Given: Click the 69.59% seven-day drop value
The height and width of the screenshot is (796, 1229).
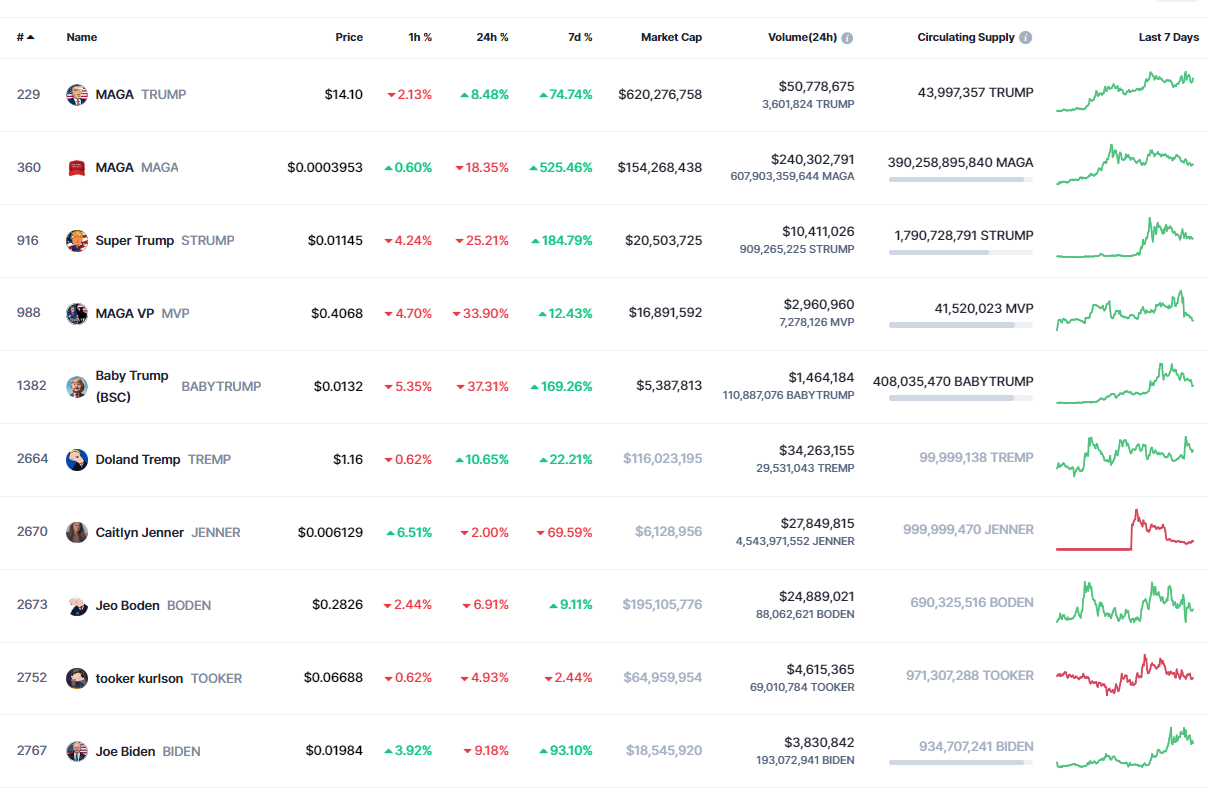Looking at the screenshot, I should 564,533.
